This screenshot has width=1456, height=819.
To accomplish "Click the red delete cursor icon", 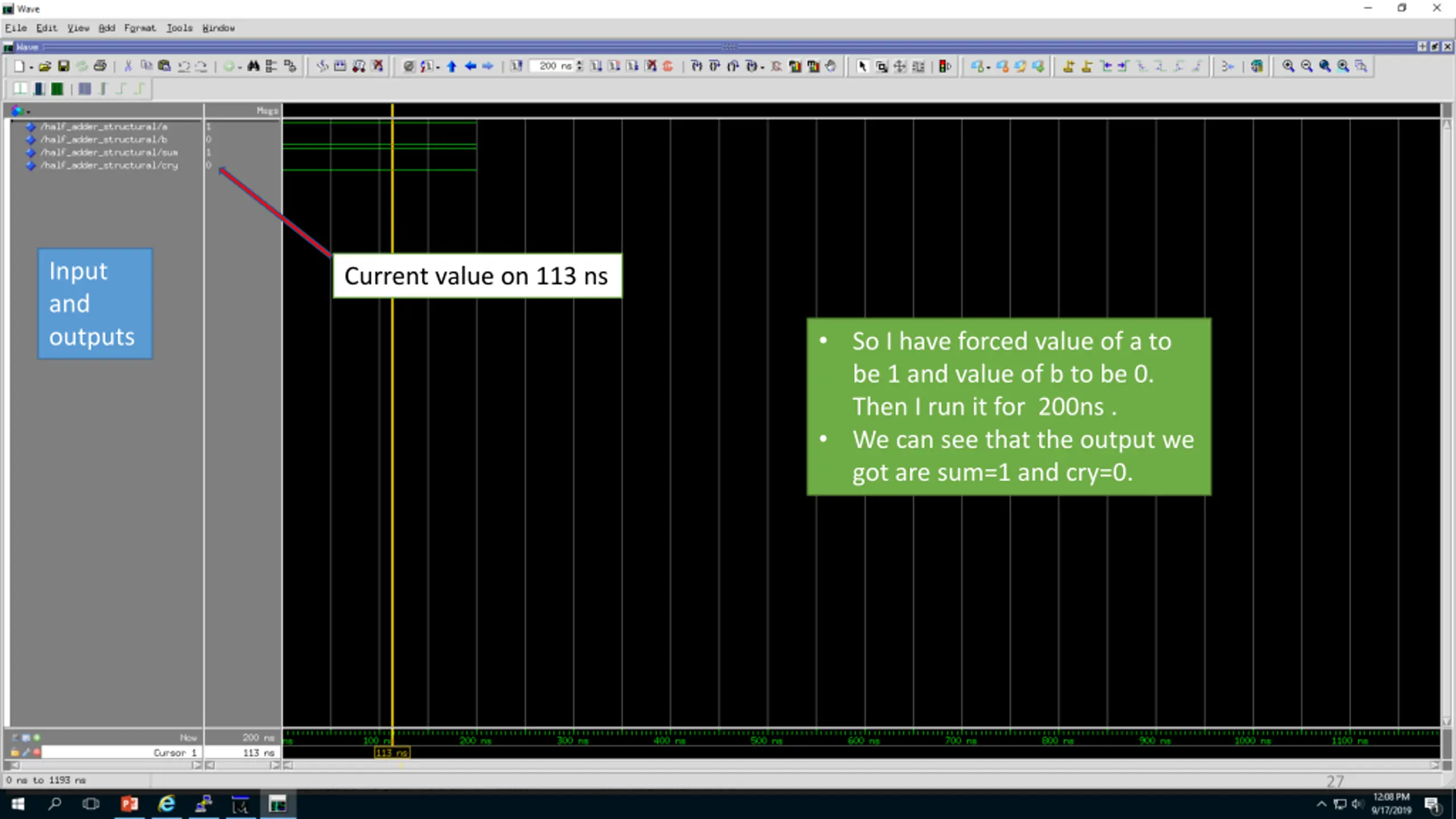I will 37,752.
